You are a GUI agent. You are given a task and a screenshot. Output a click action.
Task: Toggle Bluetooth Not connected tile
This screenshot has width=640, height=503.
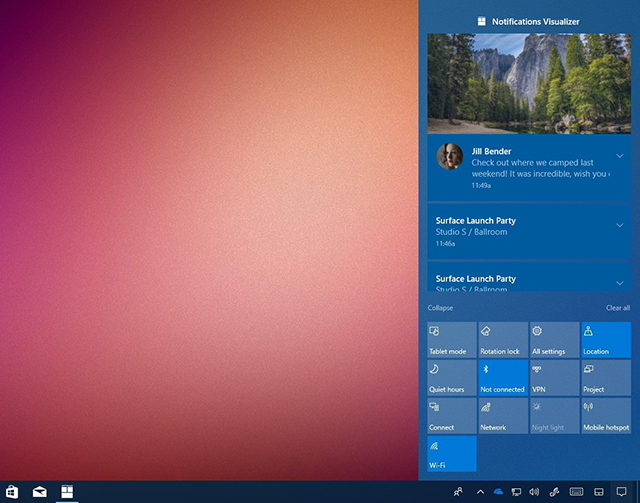point(503,378)
